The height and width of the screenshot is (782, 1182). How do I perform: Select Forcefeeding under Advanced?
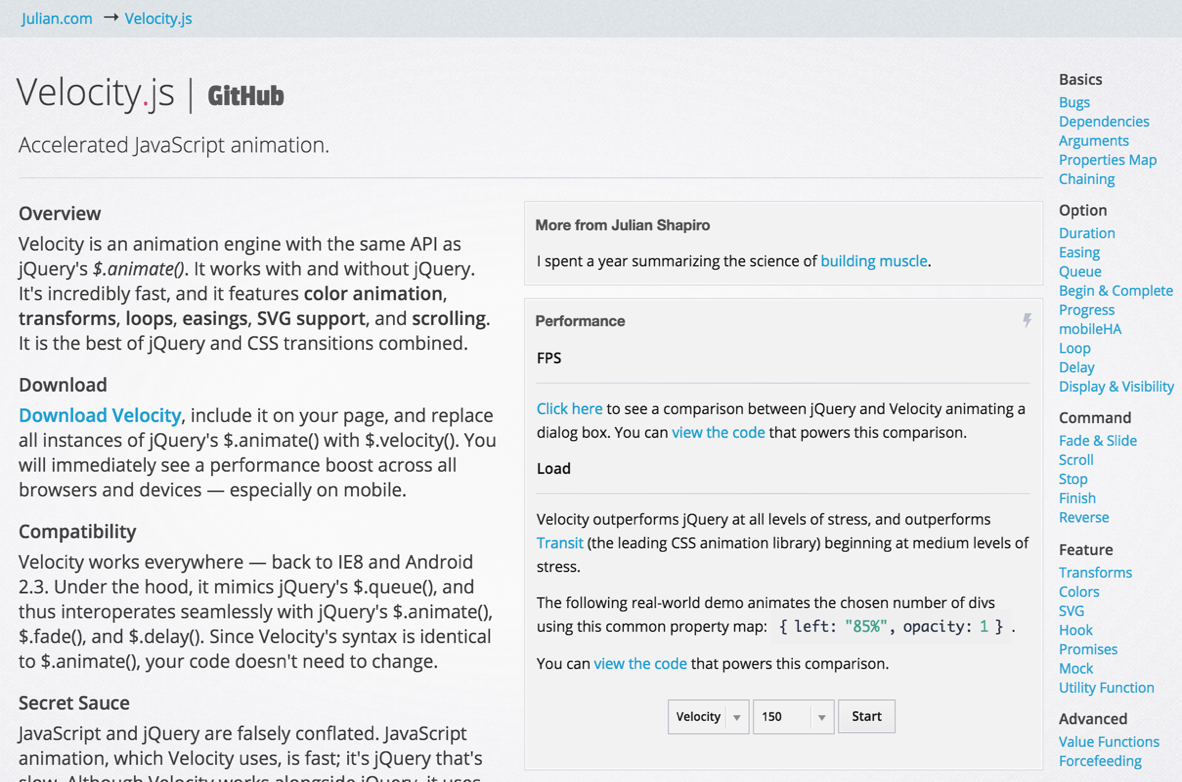pos(1099,761)
